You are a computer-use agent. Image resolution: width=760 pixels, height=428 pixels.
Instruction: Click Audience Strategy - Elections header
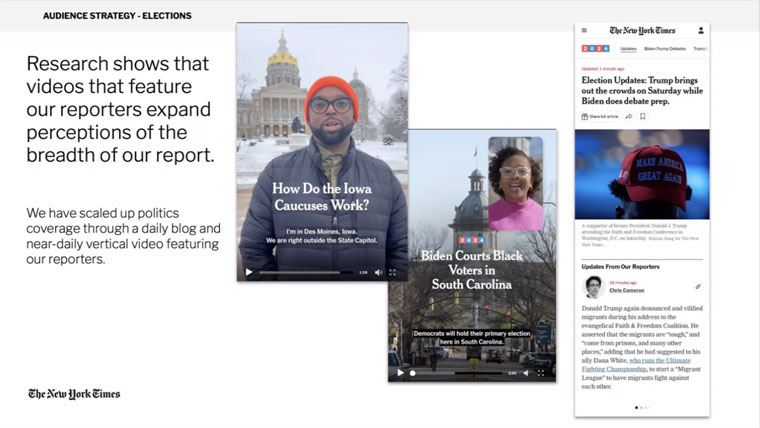point(117,16)
